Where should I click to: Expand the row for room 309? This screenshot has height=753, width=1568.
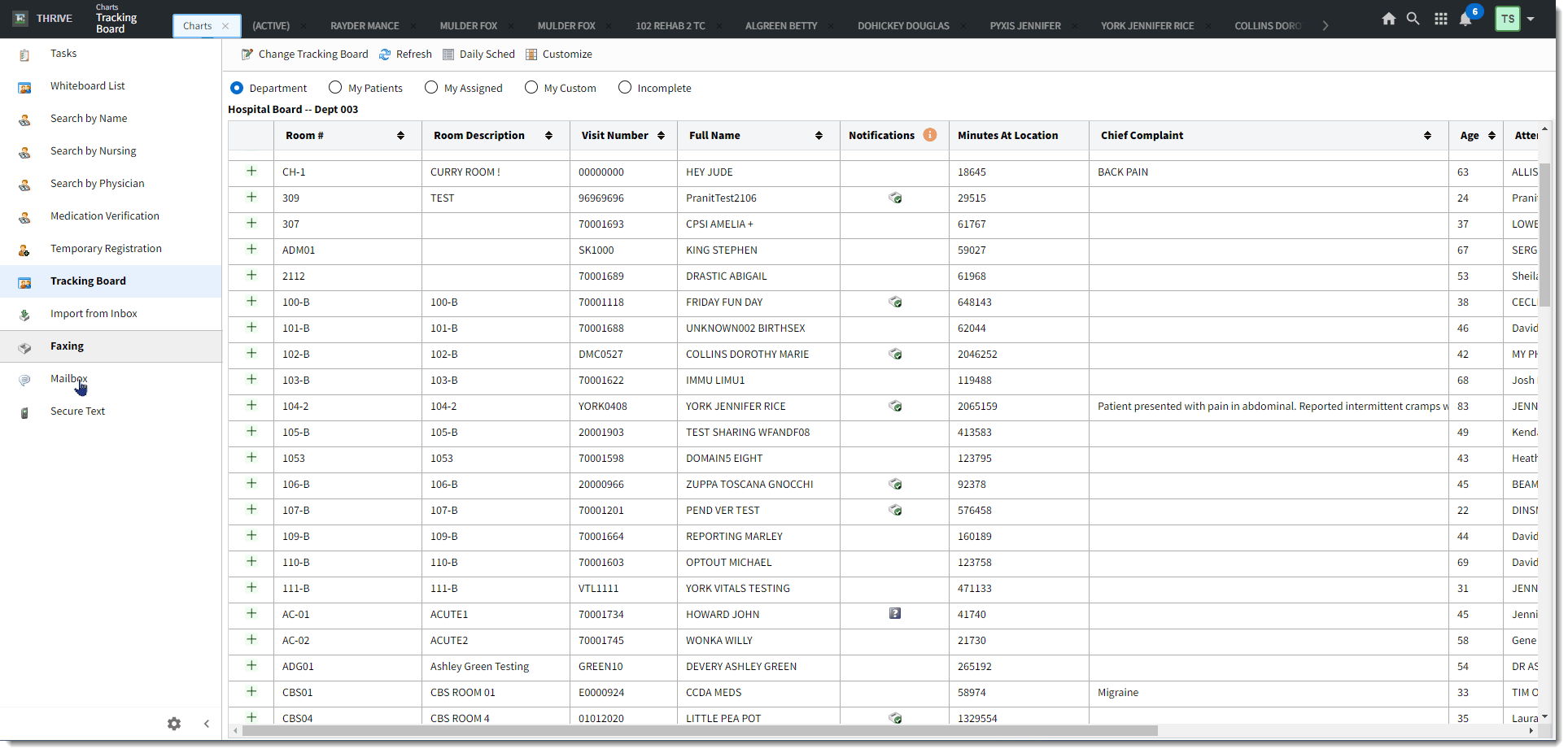(x=251, y=197)
